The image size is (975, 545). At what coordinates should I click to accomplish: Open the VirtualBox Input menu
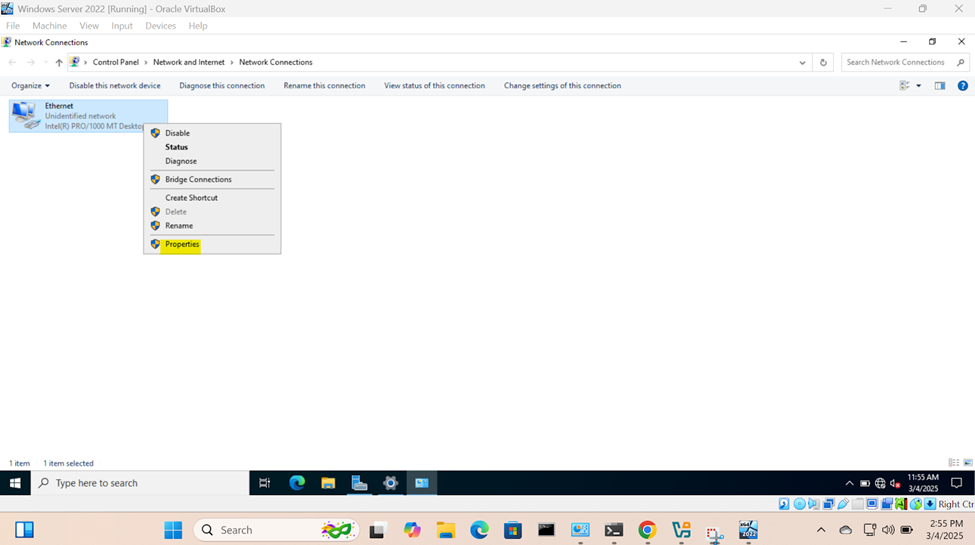122,26
